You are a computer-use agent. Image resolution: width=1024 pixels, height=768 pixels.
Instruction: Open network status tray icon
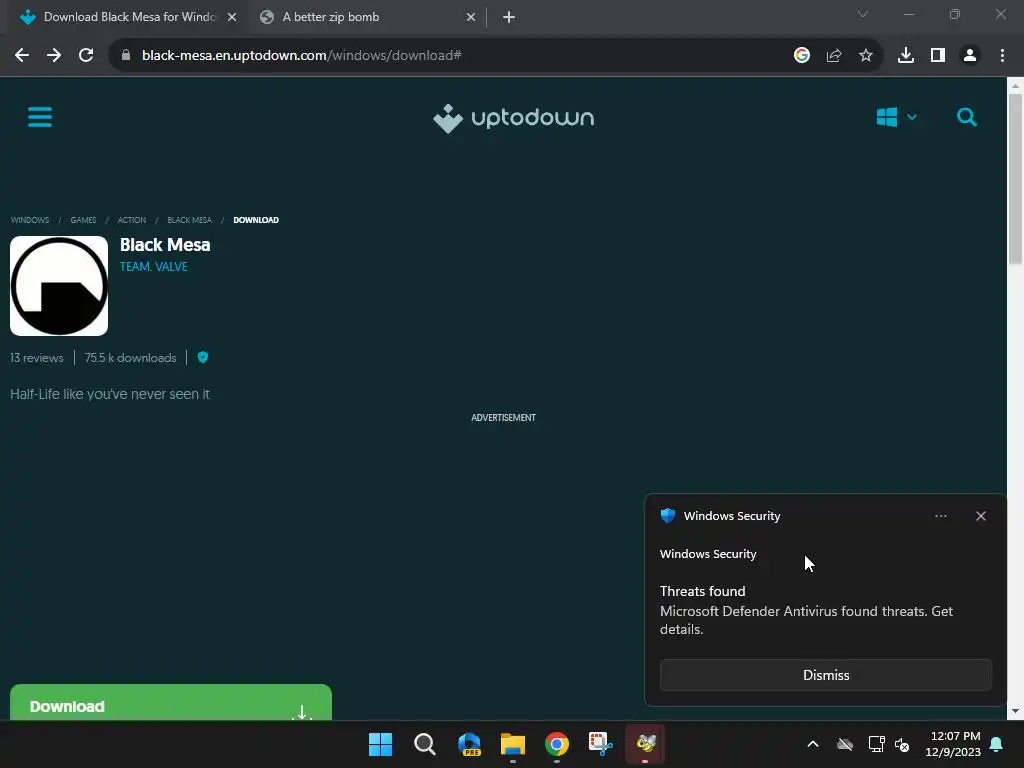click(876, 744)
